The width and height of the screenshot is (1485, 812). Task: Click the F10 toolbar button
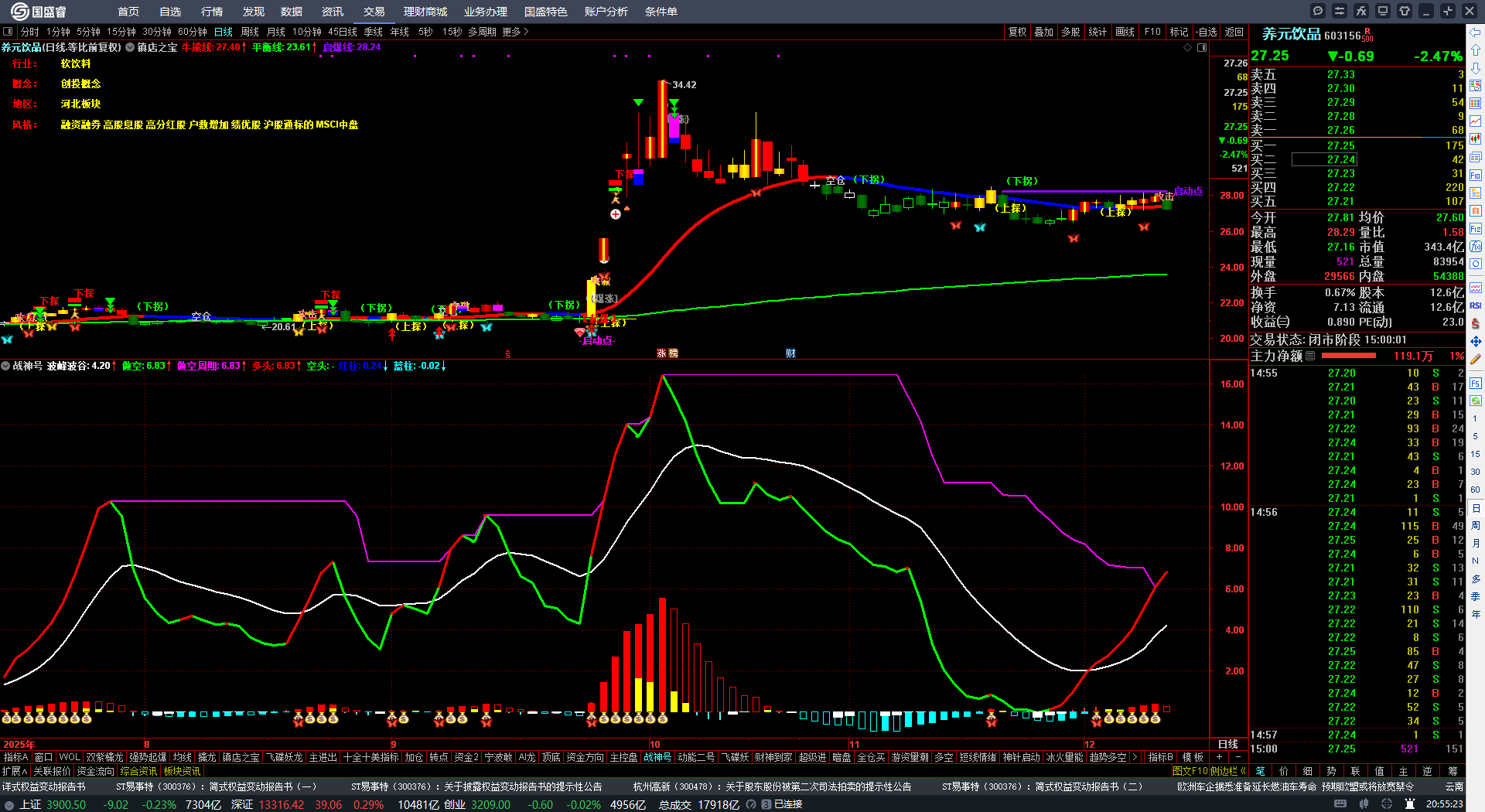click(1152, 32)
